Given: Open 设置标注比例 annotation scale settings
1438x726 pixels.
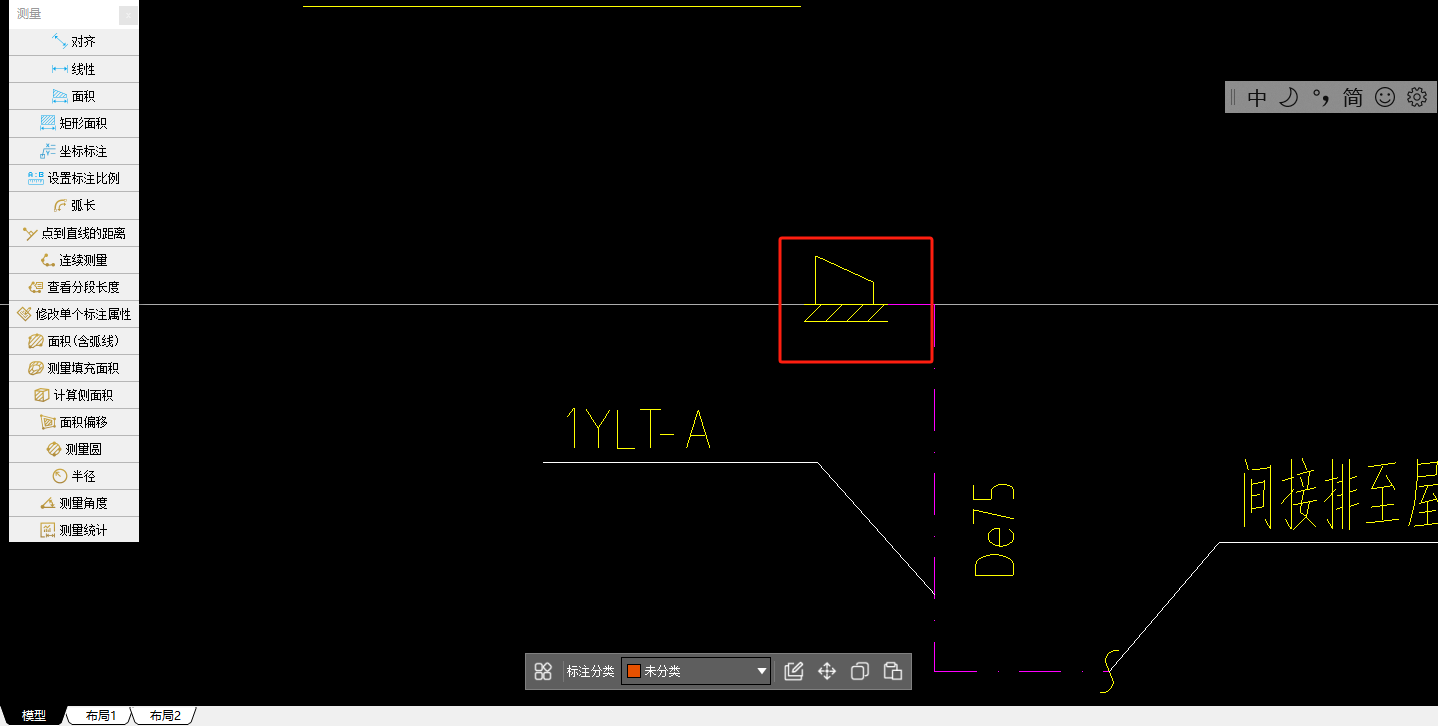Looking at the screenshot, I should [74, 178].
